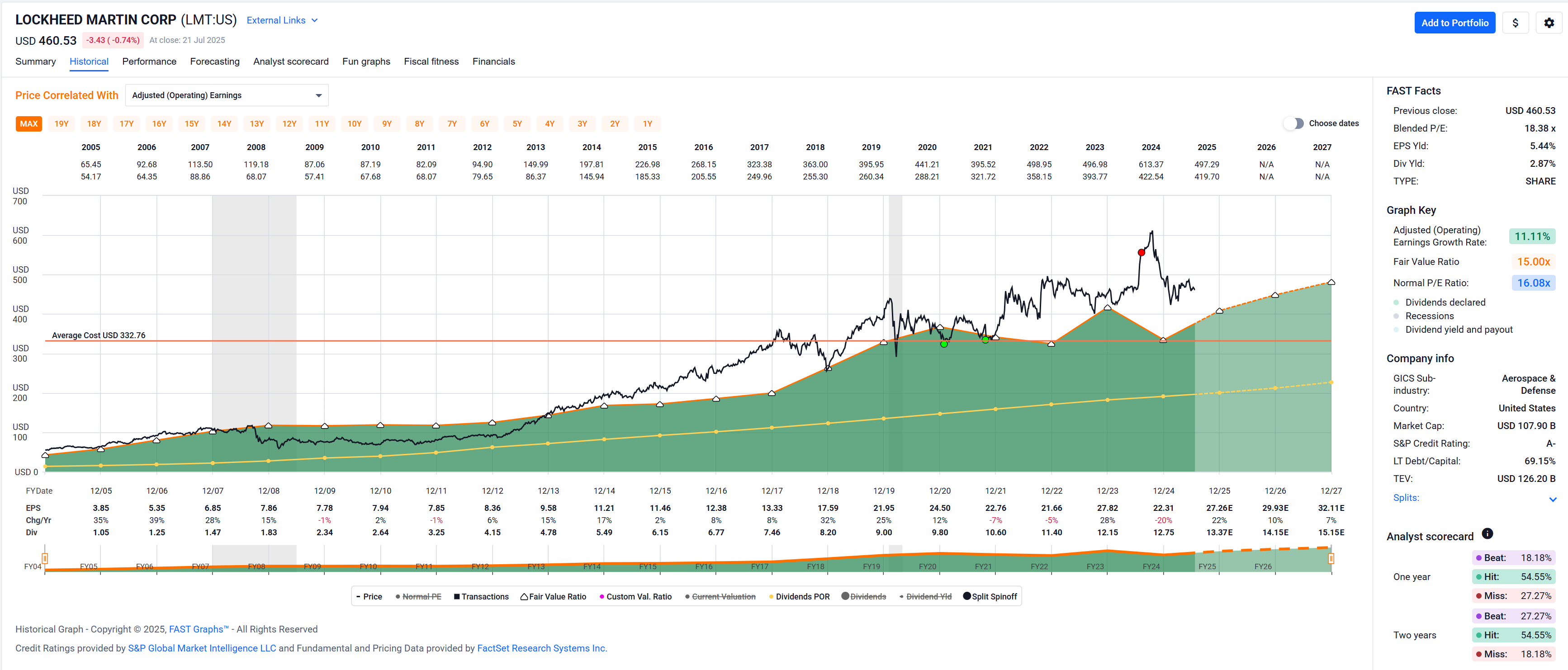Click the Market Cap USD 107.90 B value
The width and height of the screenshot is (1568, 670).
click(1526, 426)
